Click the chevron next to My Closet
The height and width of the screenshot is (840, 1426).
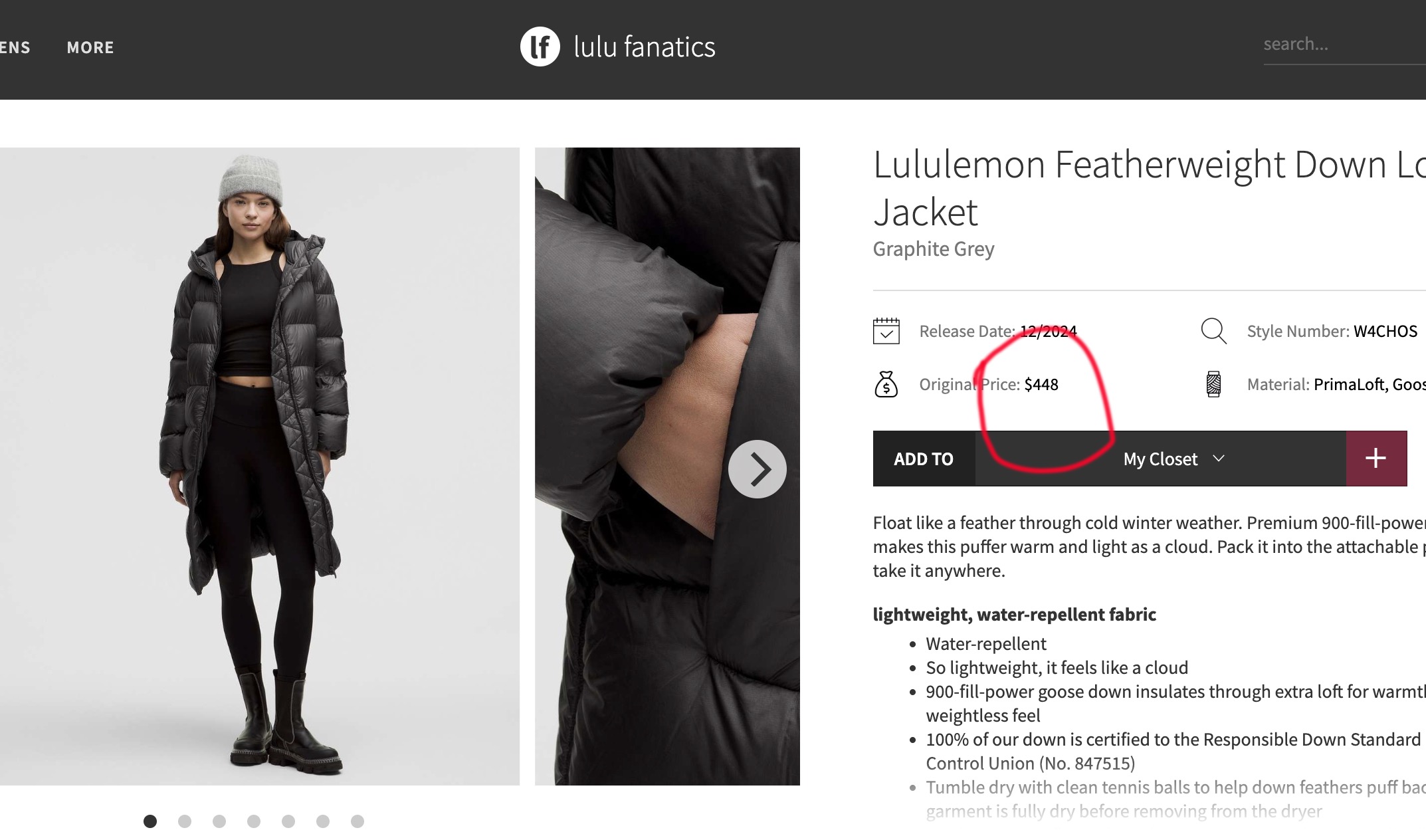pyautogui.click(x=1219, y=459)
